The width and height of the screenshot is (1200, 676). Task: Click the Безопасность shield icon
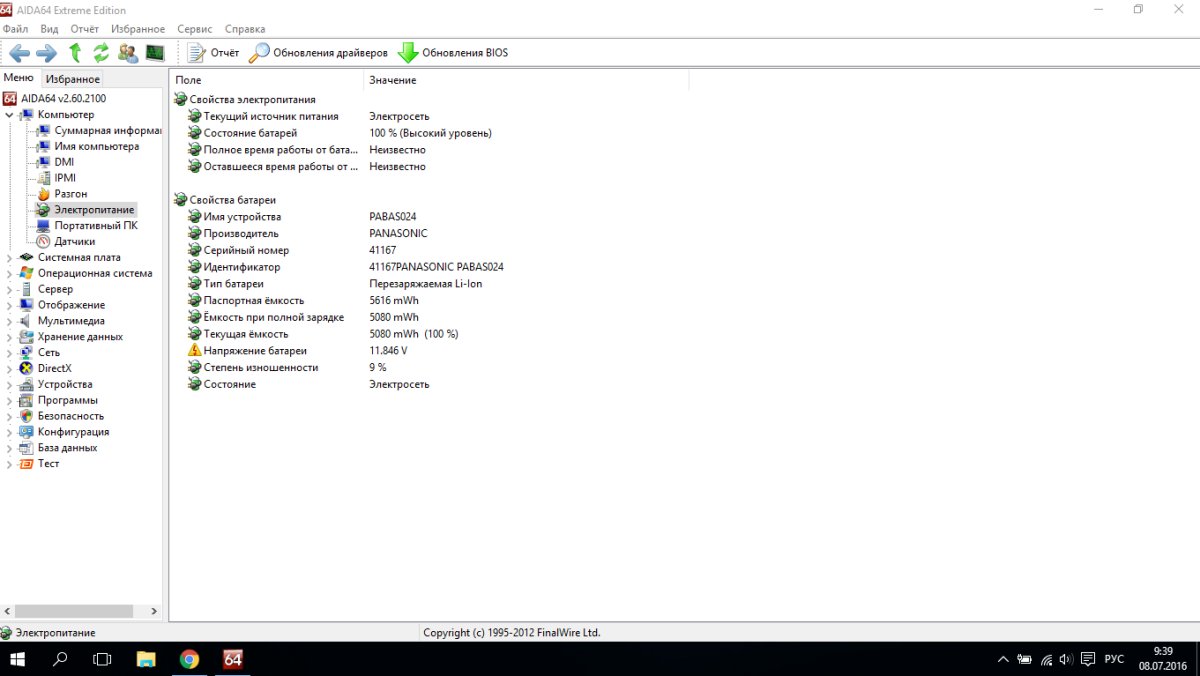[26, 416]
